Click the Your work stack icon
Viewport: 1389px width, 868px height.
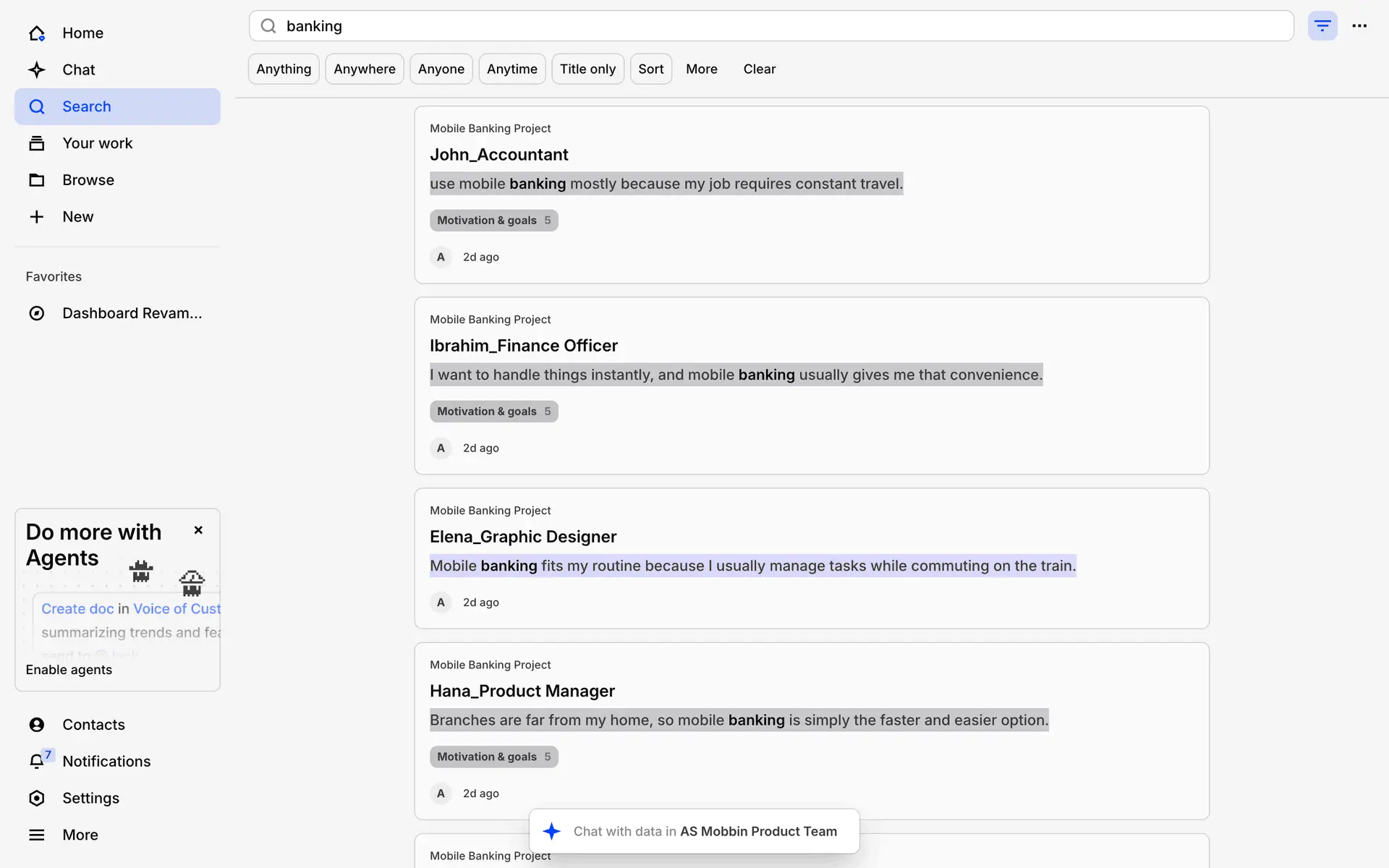tap(37, 143)
